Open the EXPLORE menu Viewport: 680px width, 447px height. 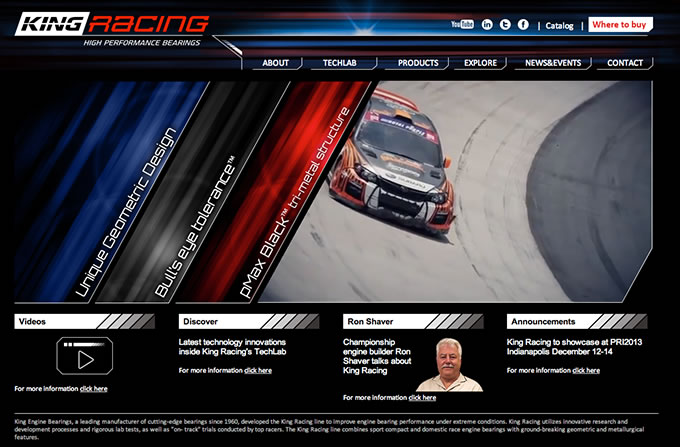tap(481, 63)
